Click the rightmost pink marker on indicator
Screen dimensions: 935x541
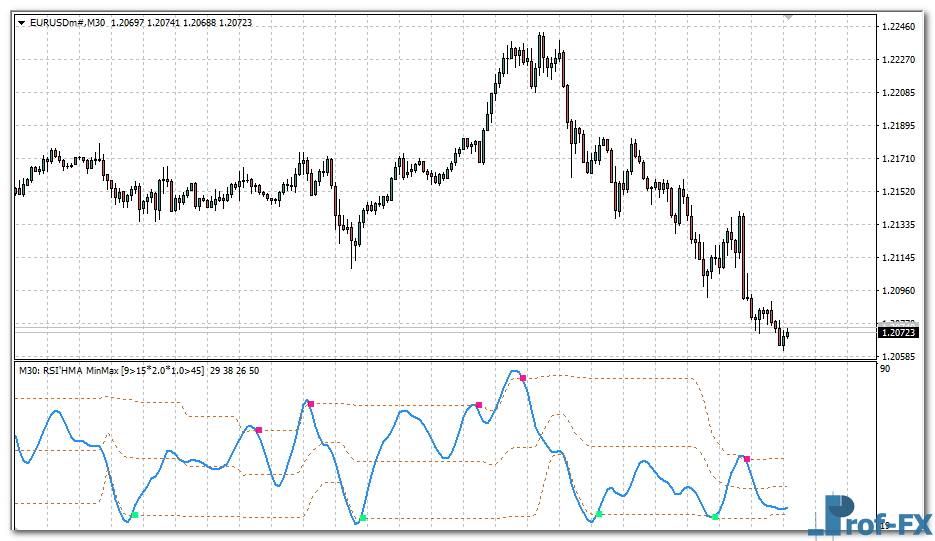746,459
